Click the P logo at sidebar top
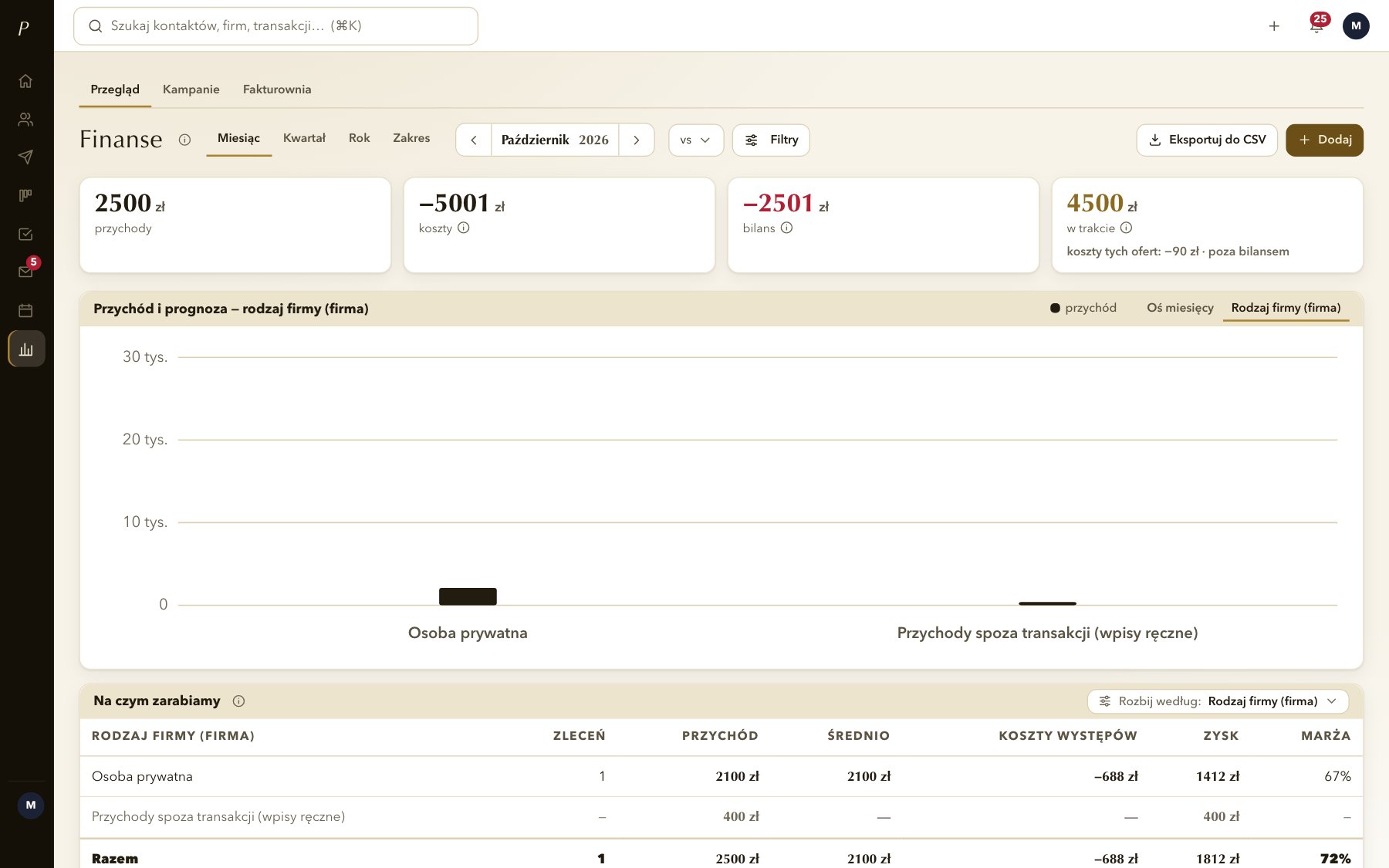The image size is (1389, 868). [24, 28]
